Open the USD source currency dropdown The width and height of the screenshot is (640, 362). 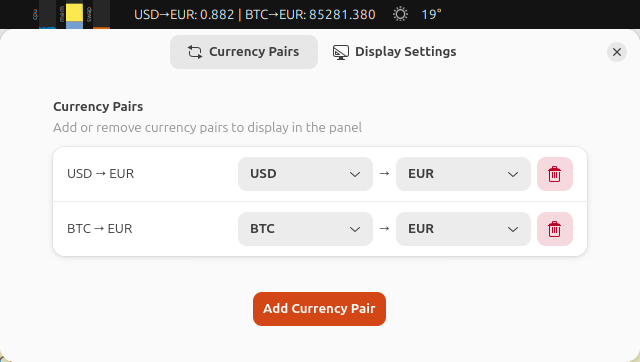(x=305, y=174)
